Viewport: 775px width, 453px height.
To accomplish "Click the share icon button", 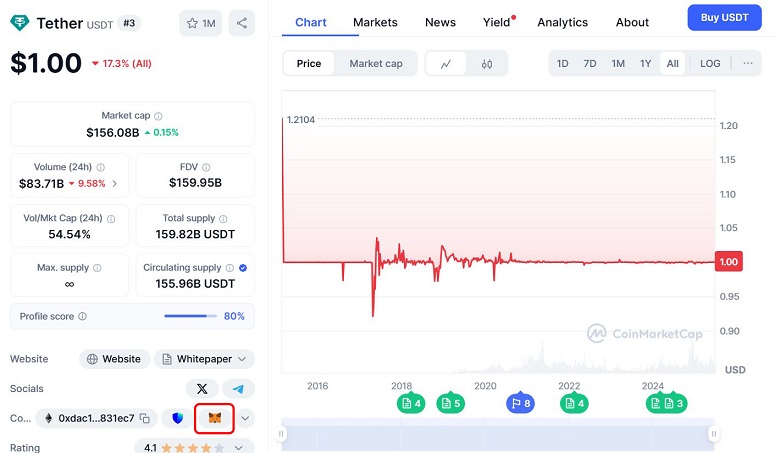I will point(242,23).
